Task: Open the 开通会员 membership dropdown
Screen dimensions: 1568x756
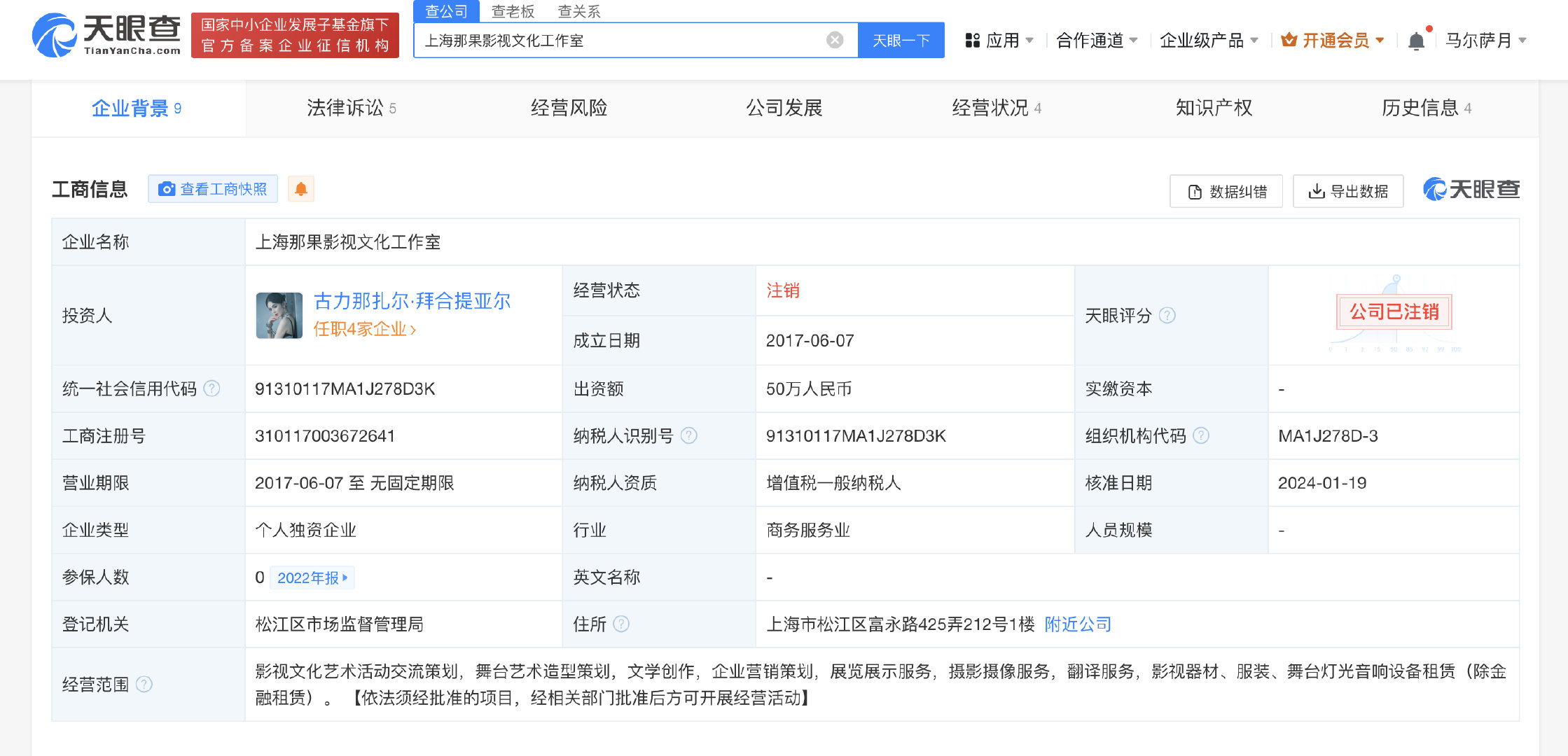Action: [1333, 41]
